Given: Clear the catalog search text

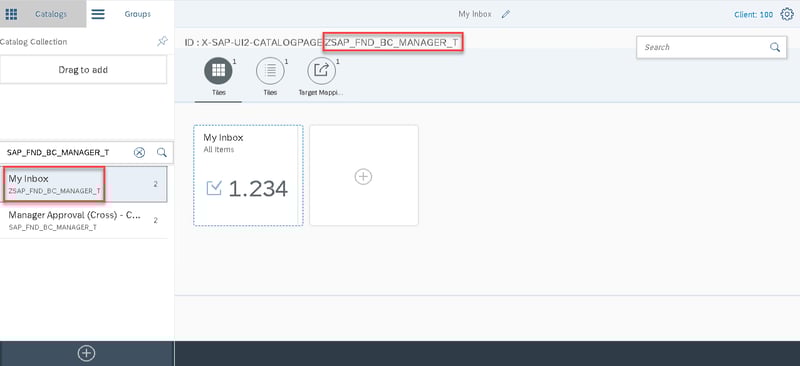Looking at the screenshot, I should click(x=139, y=152).
